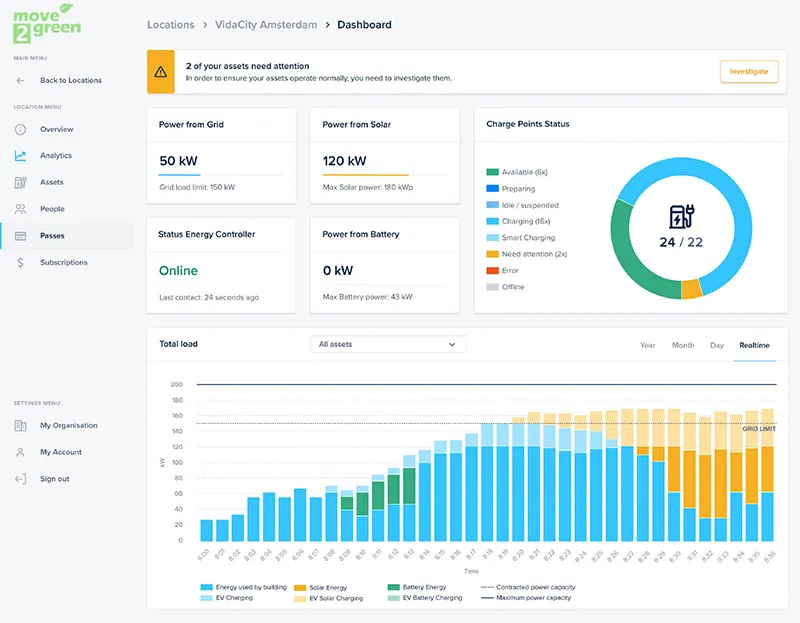Expand the All assets chevron arrow
Screen dimensions: 800x623
coord(452,344)
